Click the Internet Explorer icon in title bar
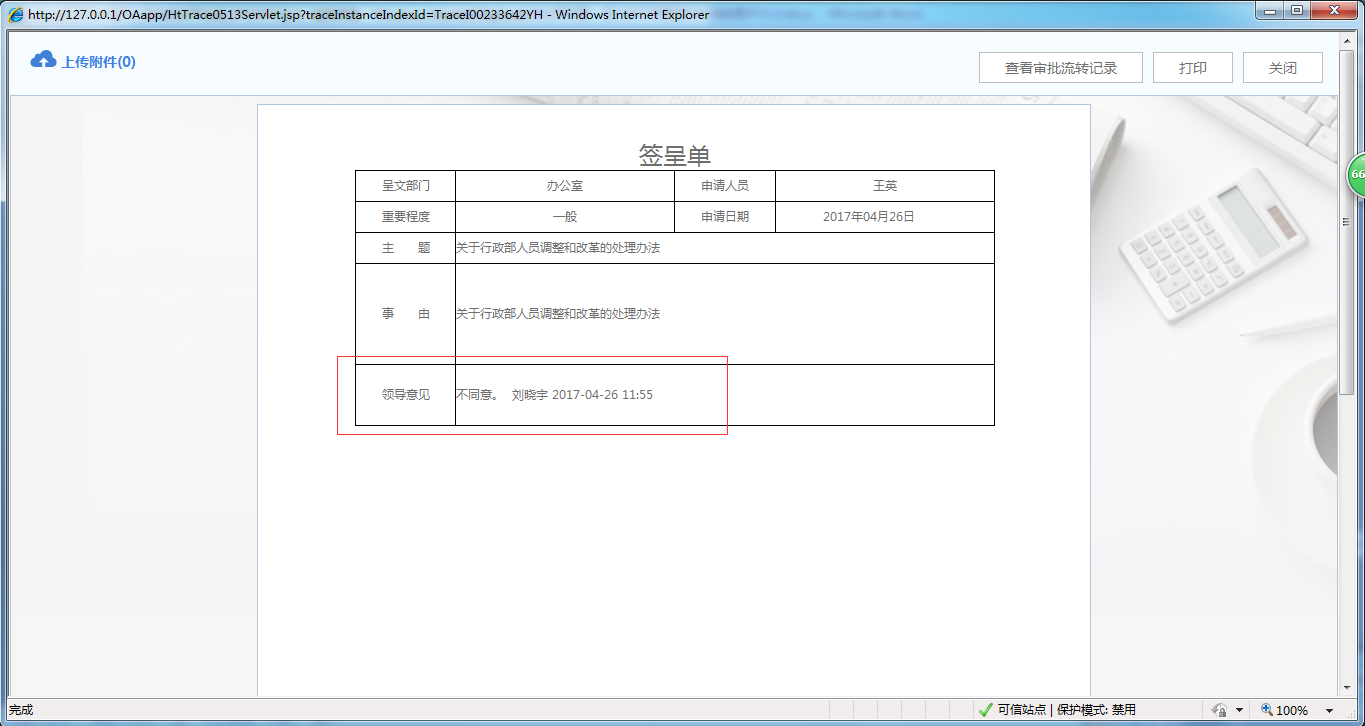 point(16,14)
